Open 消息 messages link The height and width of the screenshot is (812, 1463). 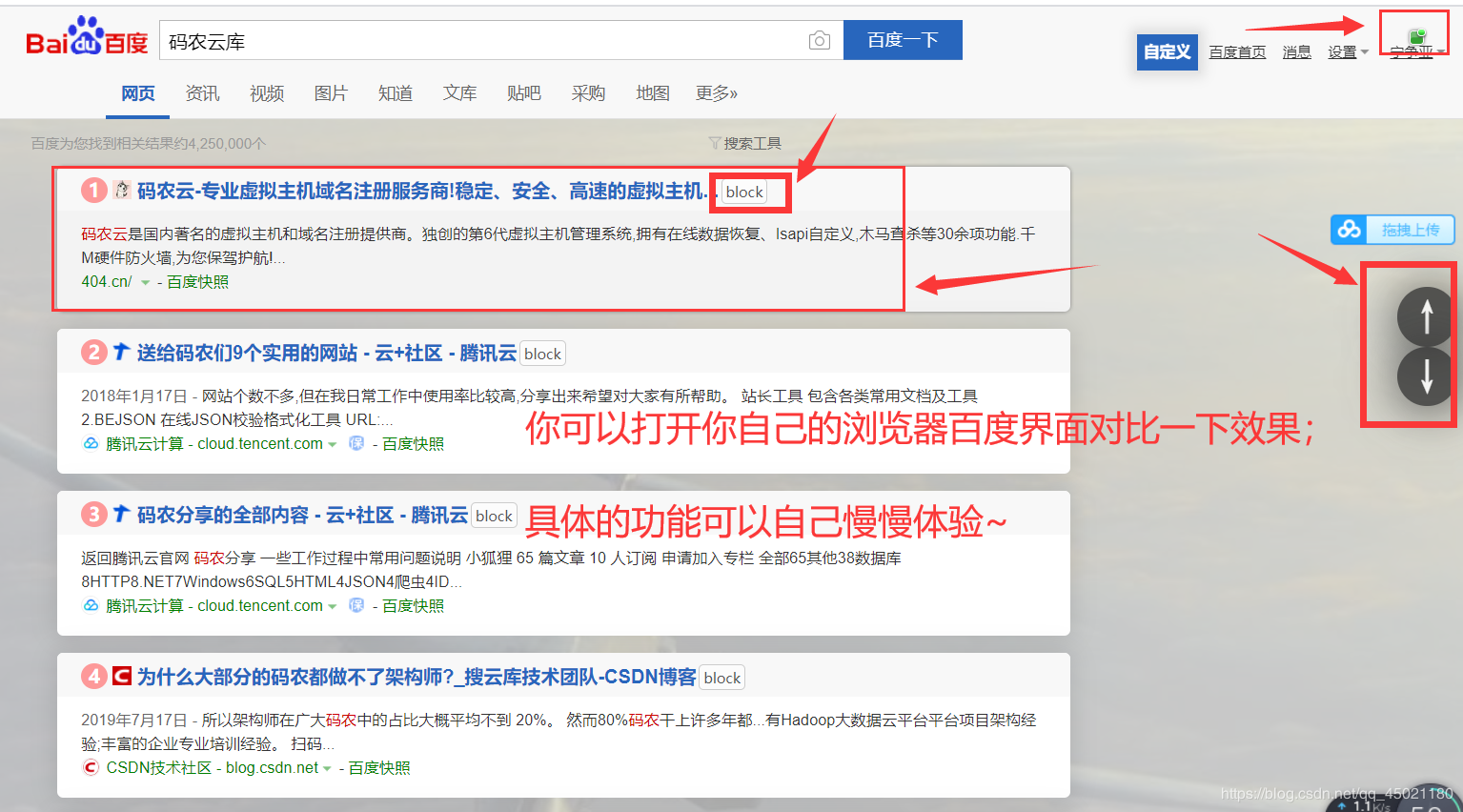tap(1296, 52)
